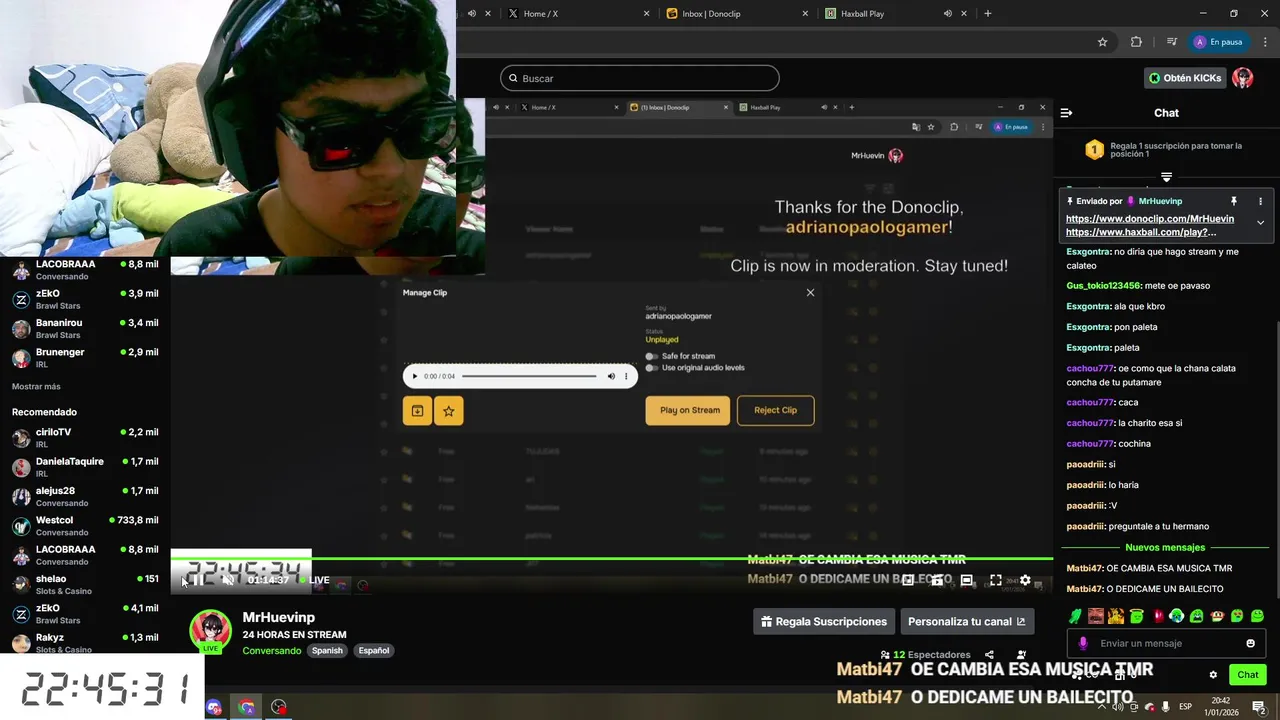The image size is (1280, 720).
Task: Jump to Nuevos mensajes divider
Action: 1165,547
